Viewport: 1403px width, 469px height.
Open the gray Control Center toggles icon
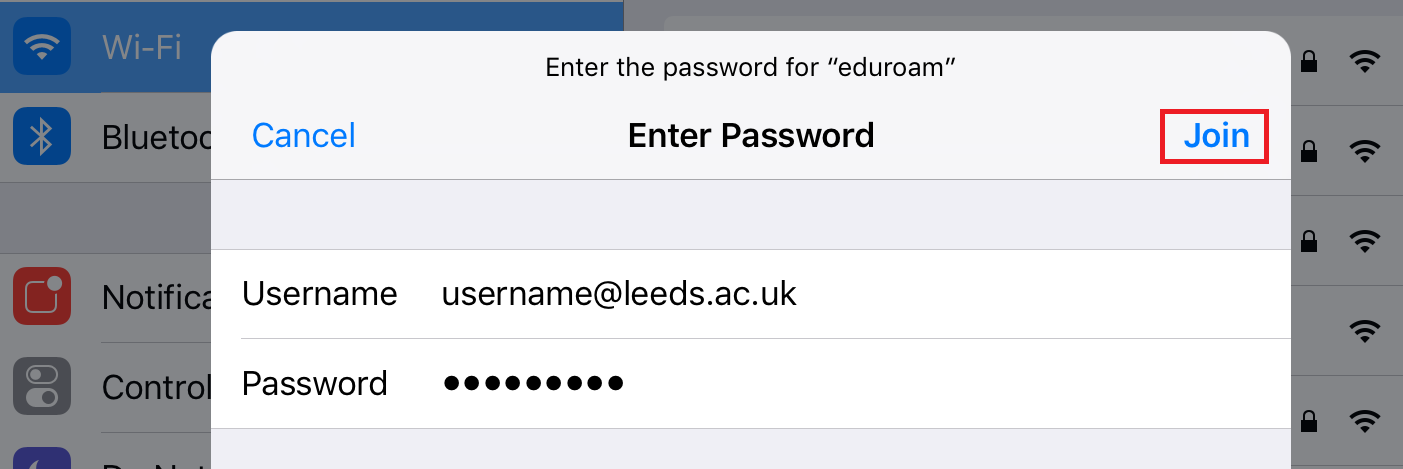tap(42, 386)
